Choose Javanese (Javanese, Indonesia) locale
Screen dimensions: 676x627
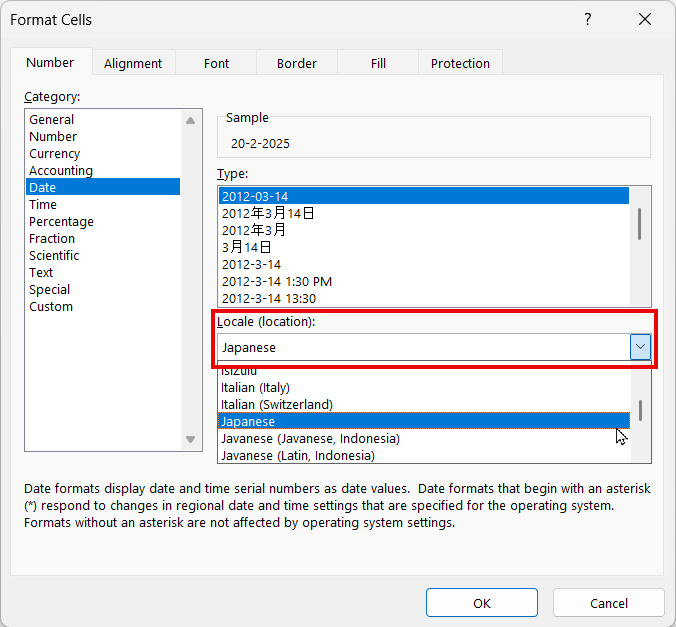pyautogui.click(x=424, y=439)
